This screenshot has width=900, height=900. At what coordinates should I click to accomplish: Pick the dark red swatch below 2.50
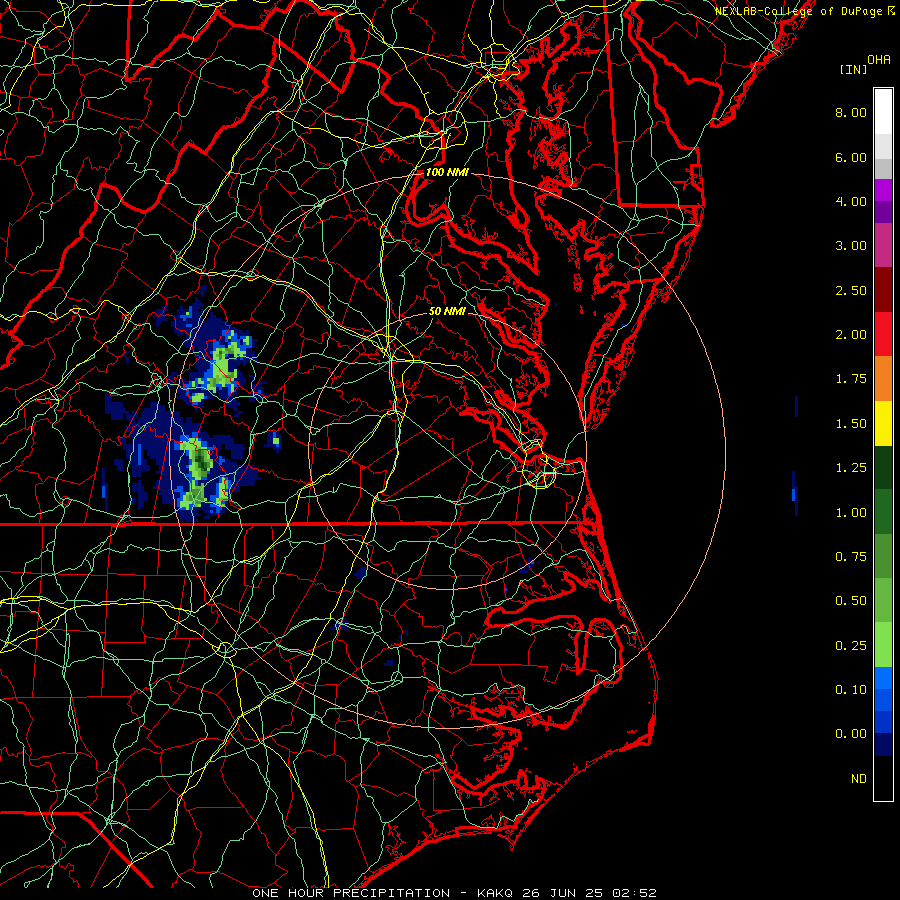[883, 290]
